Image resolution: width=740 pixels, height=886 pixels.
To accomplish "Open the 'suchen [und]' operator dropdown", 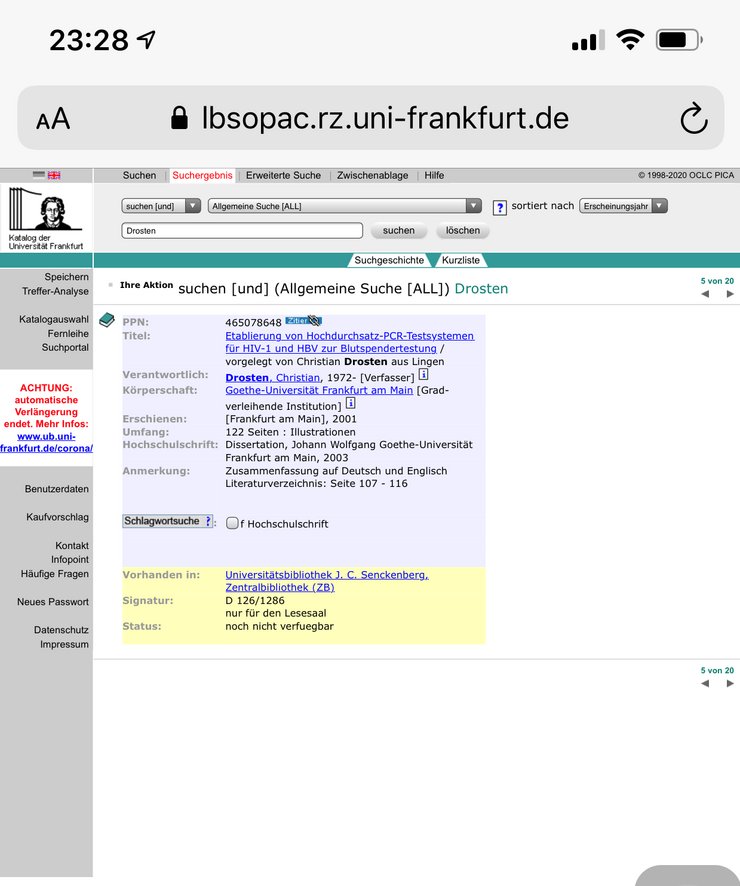I will tap(161, 206).
